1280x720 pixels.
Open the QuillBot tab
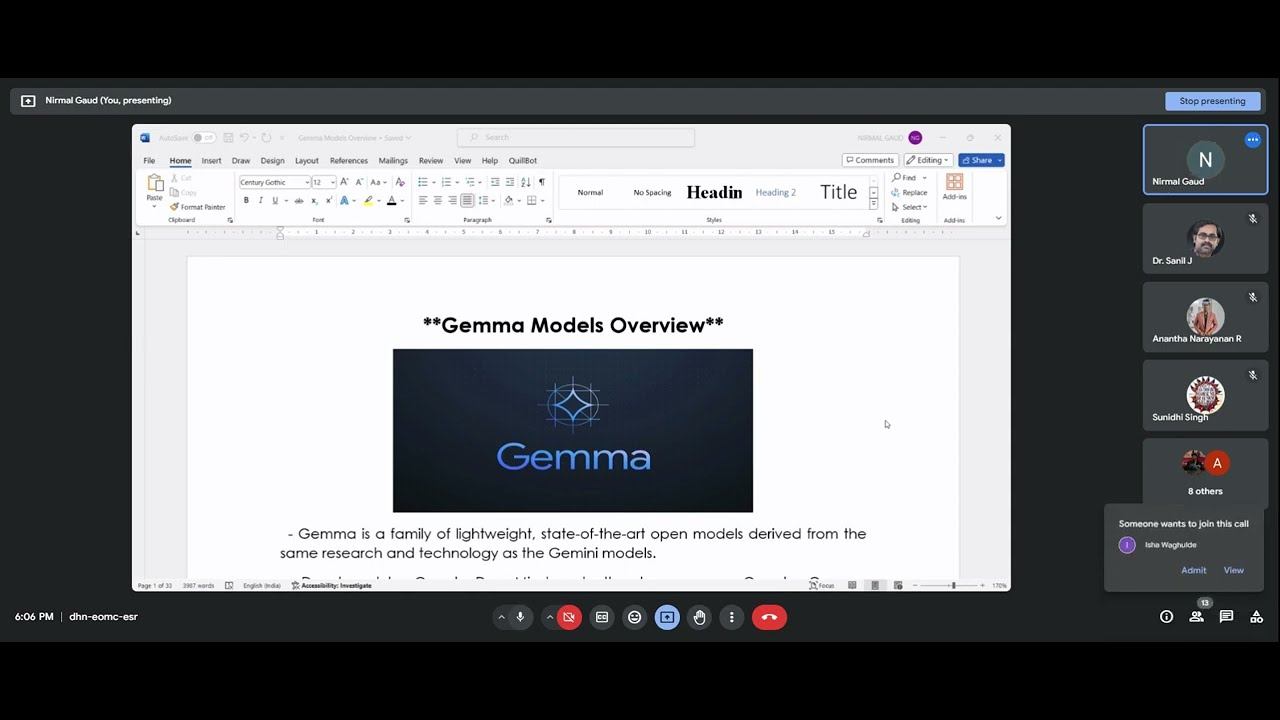pyautogui.click(x=523, y=160)
